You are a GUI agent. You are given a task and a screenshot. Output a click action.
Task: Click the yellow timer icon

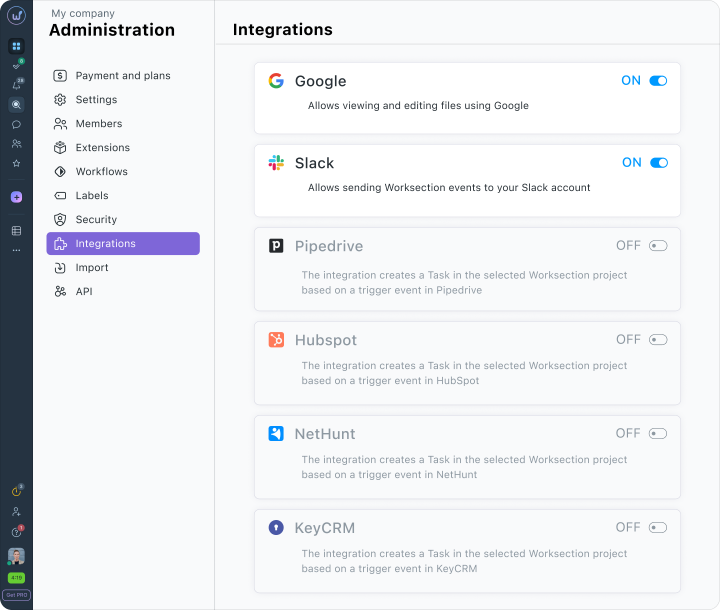[17, 491]
